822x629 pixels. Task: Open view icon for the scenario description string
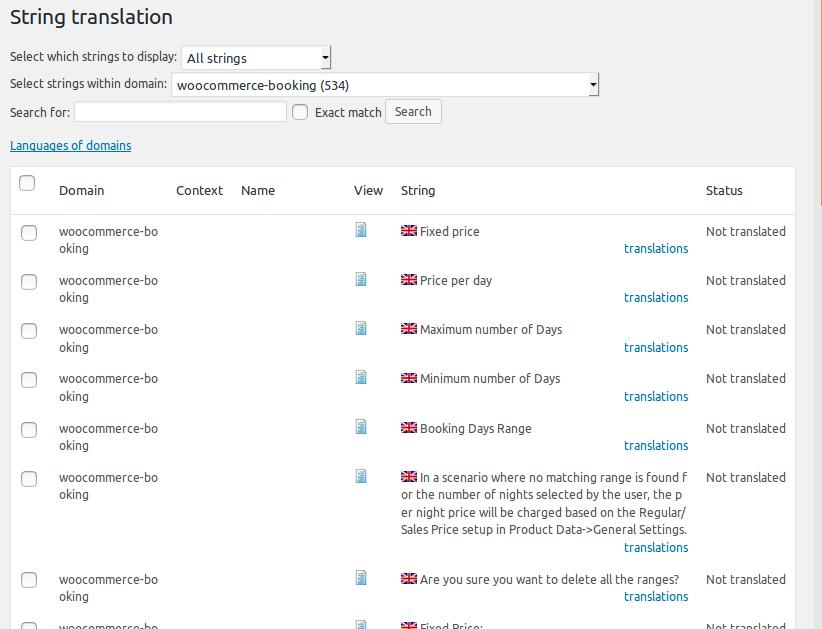point(361,476)
